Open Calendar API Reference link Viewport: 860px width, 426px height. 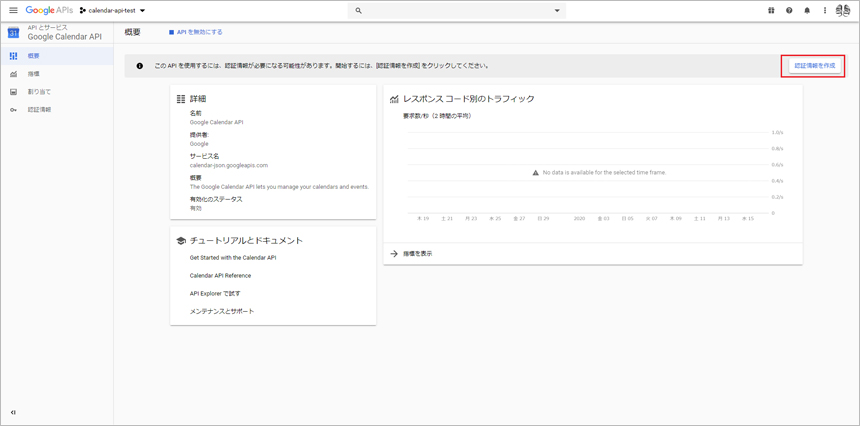[x=220, y=276]
